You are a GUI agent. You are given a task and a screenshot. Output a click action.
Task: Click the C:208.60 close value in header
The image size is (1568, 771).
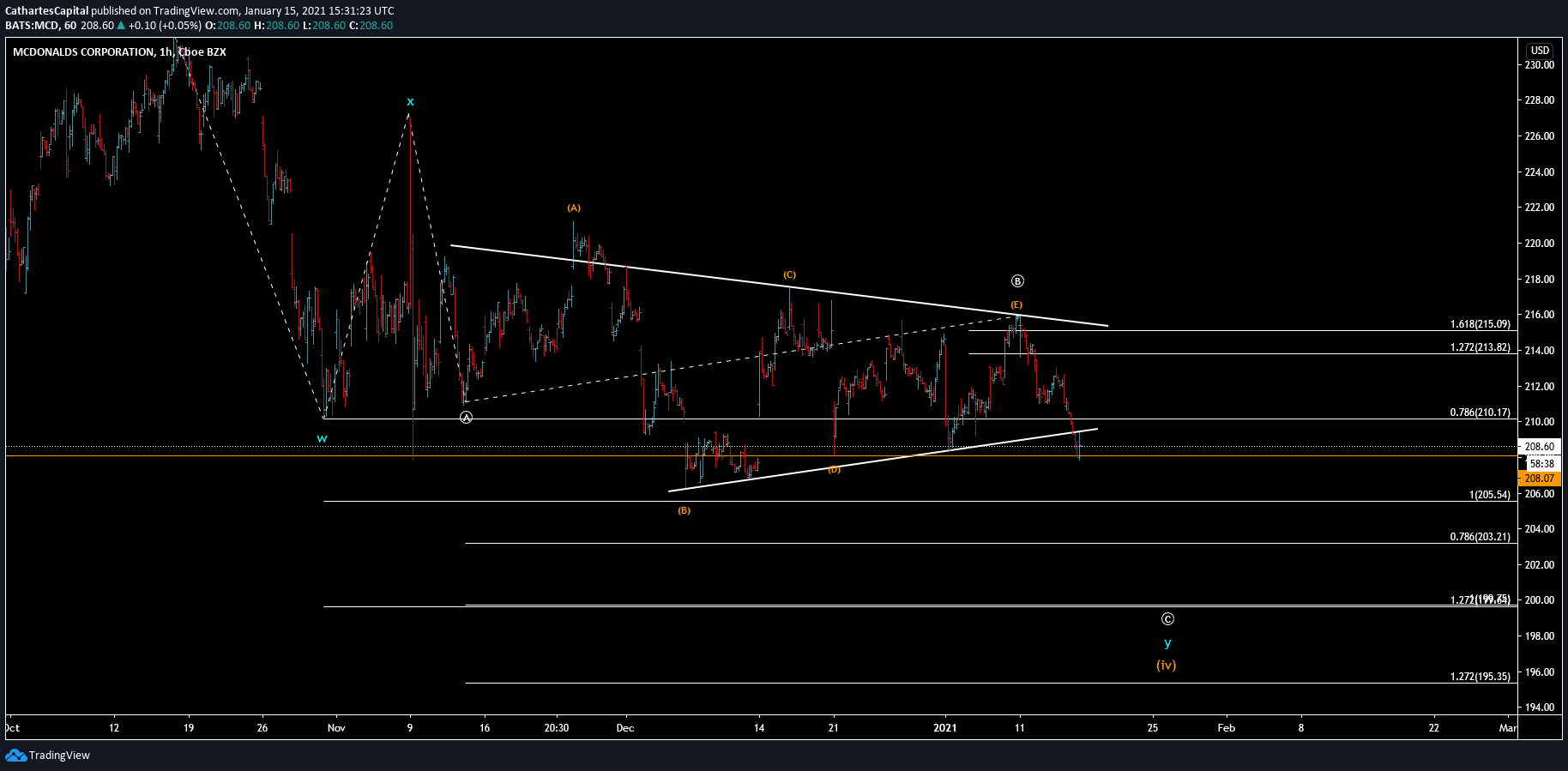point(371,26)
